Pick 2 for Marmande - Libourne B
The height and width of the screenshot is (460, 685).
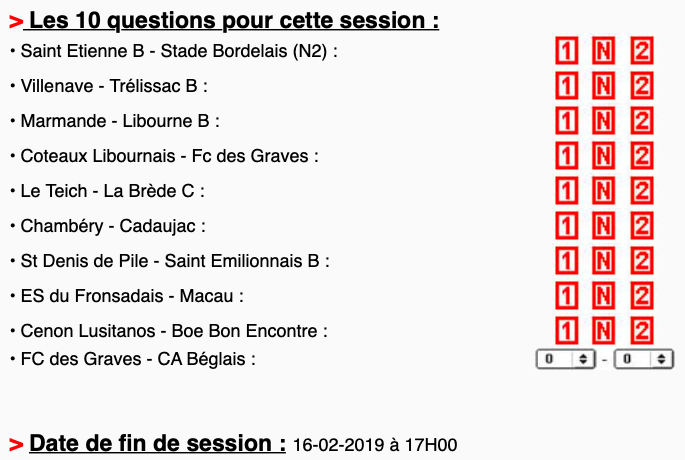[x=642, y=121]
